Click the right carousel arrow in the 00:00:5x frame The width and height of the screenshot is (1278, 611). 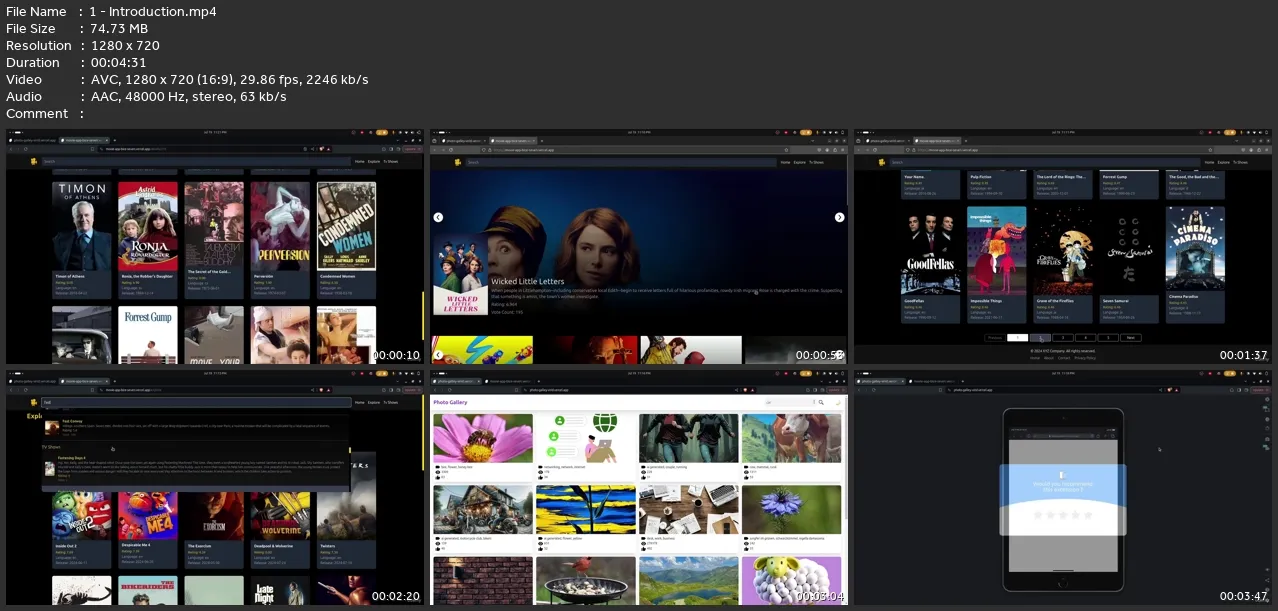pyautogui.click(x=839, y=217)
